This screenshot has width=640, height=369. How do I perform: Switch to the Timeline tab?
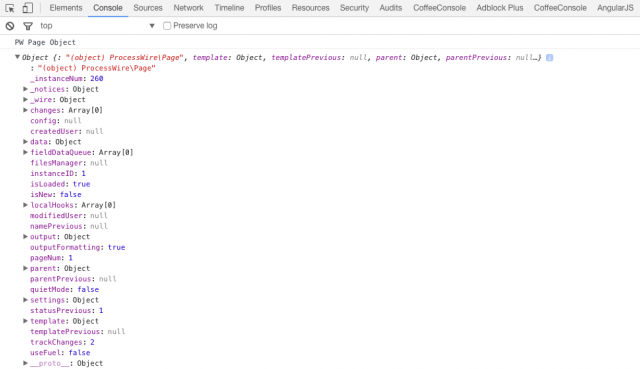pos(229,8)
